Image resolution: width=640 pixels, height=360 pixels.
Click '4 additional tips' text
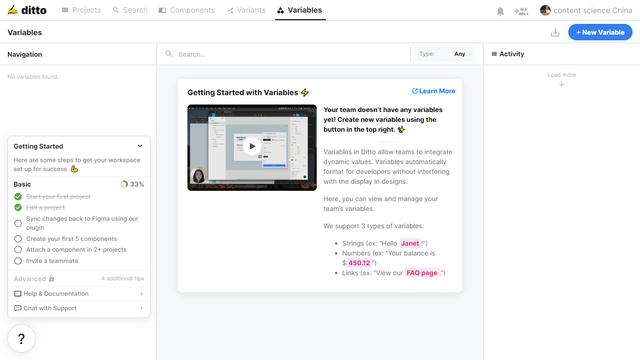click(x=122, y=278)
